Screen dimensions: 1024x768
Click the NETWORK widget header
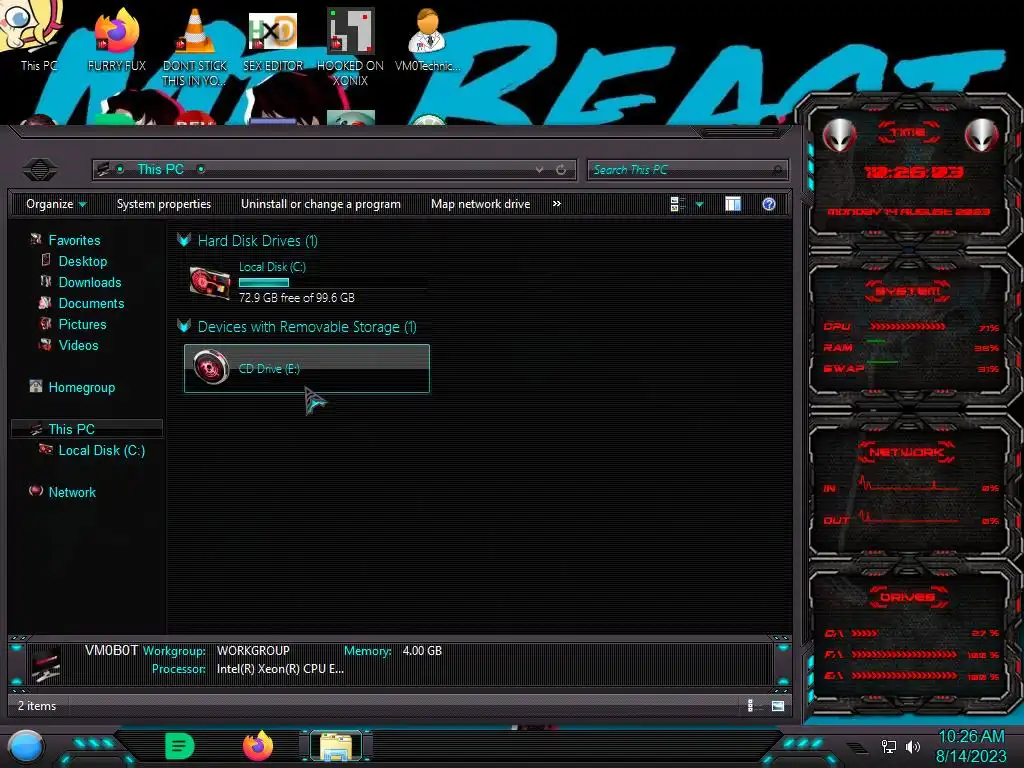click(906, 452)
